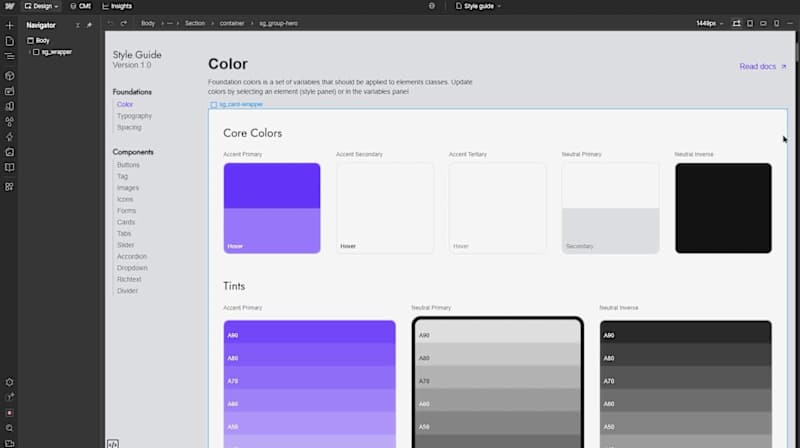Click the Undo arrow
The height and width of the screenshot is (448, 800).
110,23
